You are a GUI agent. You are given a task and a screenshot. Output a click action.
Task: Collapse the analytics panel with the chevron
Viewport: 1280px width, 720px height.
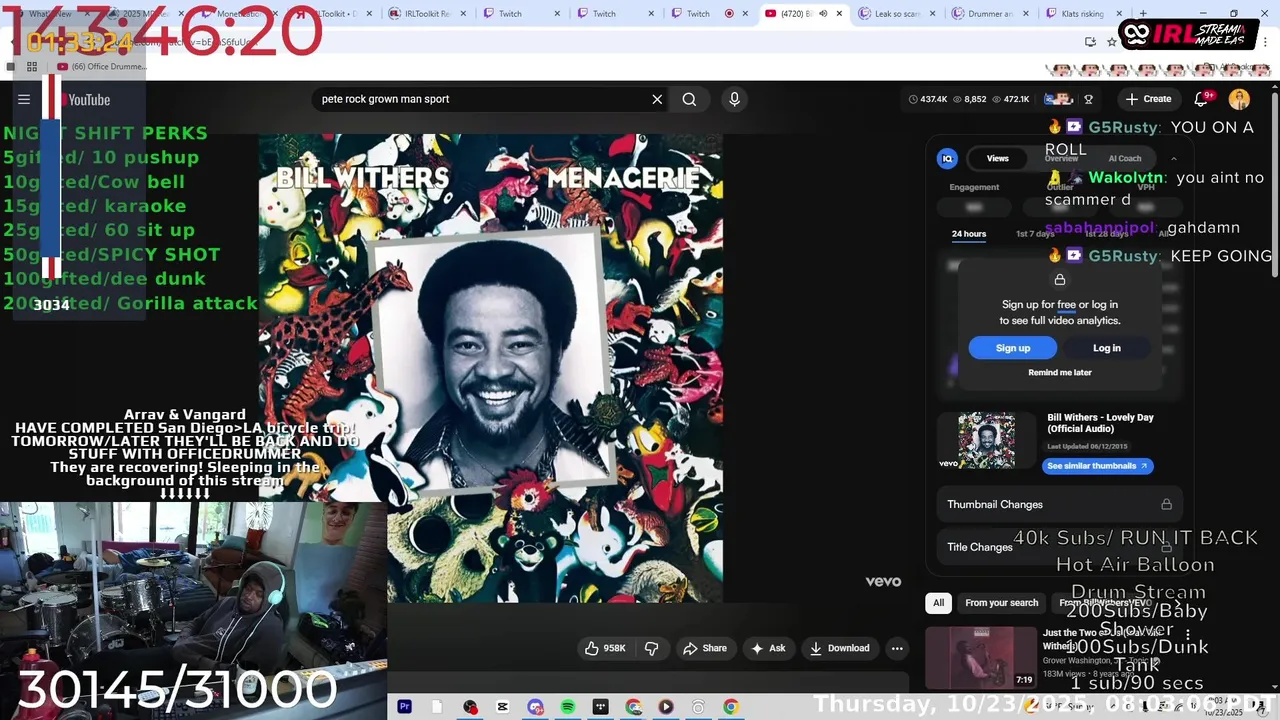click(x=1174, y=158)
